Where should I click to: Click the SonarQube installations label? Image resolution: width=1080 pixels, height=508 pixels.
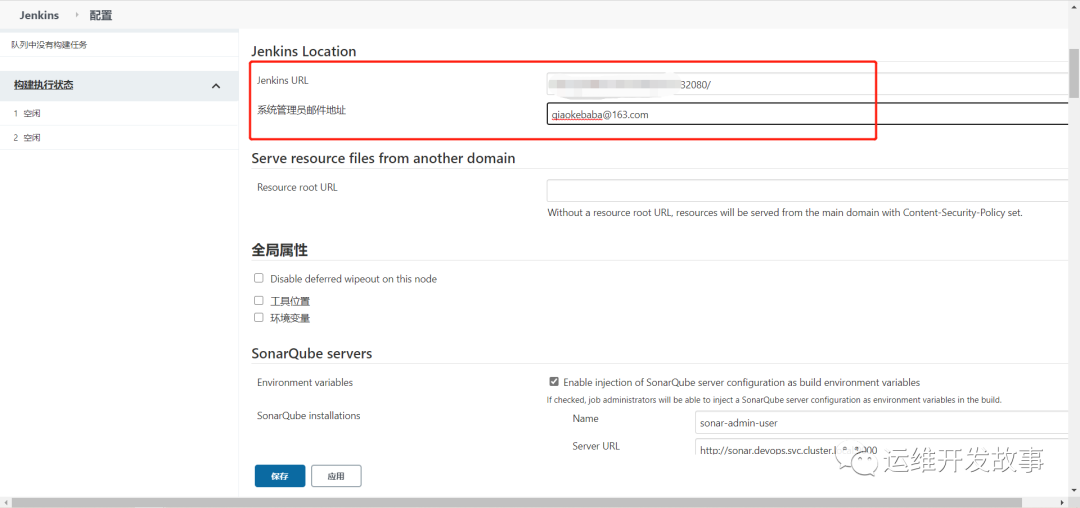coord(309,416)
